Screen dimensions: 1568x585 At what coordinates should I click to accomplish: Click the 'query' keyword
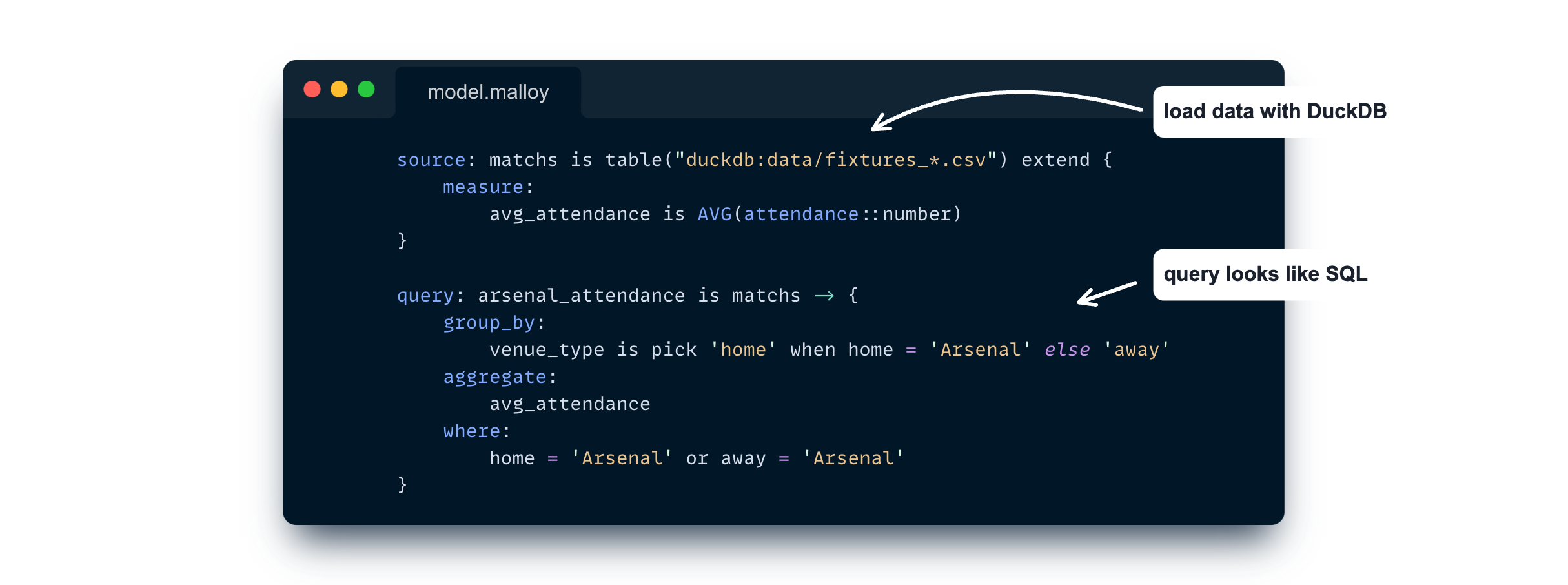pos(425,296)
